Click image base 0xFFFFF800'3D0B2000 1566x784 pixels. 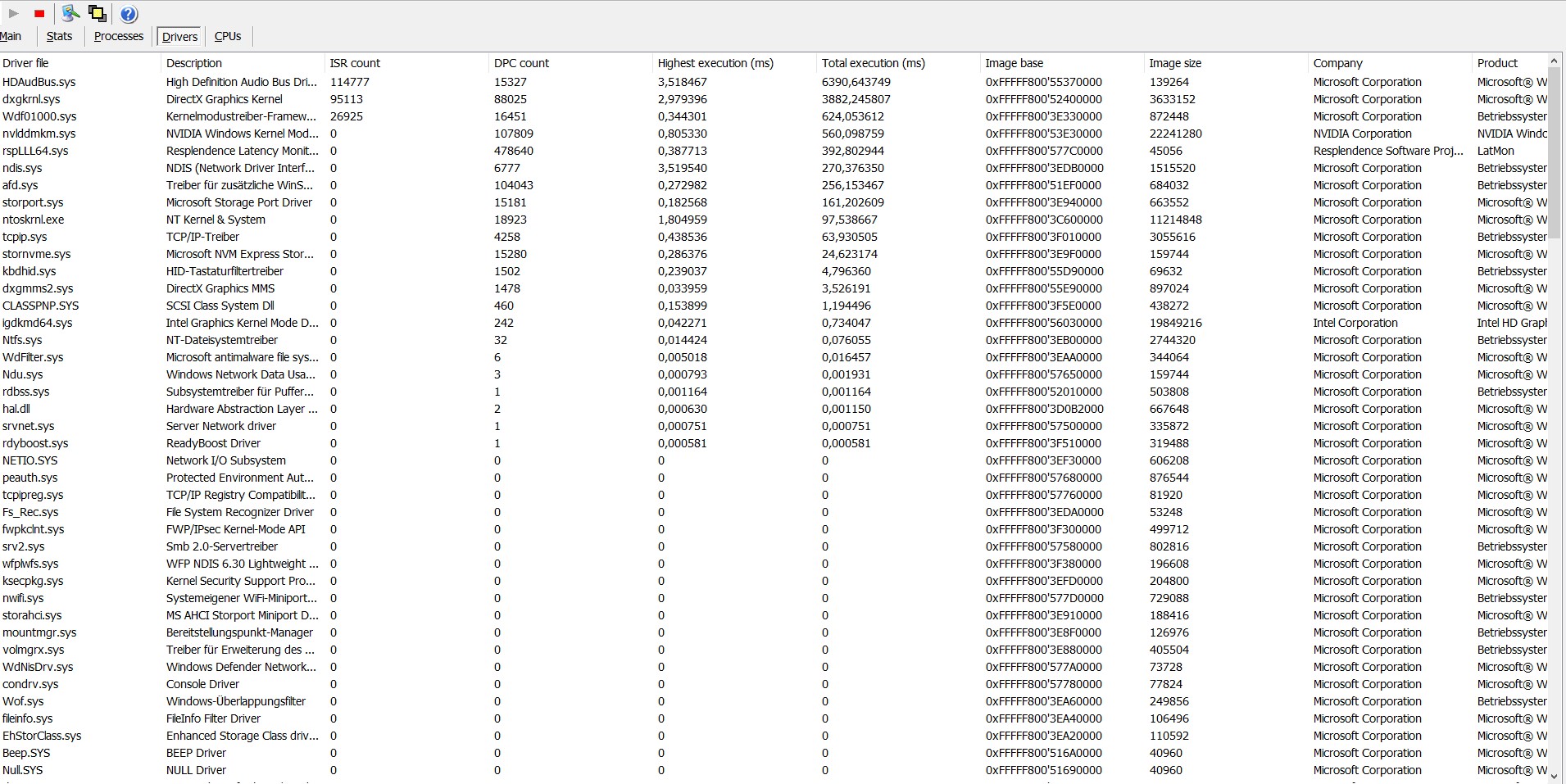[x=1044, y=409]
